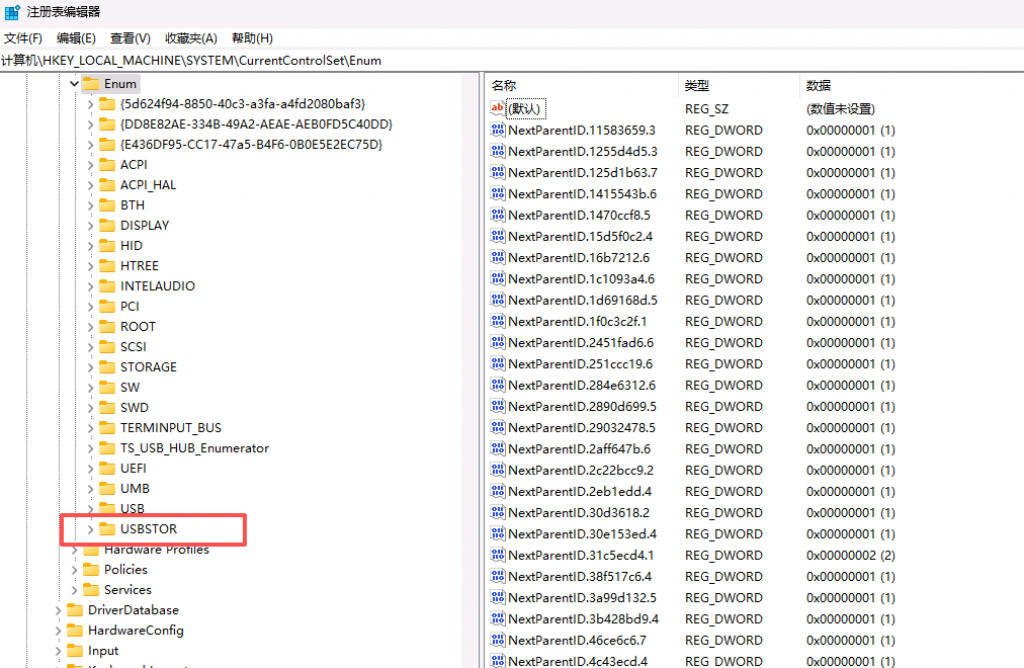
Task: Click the 类型 column header
Action: (x=696, y=85)
